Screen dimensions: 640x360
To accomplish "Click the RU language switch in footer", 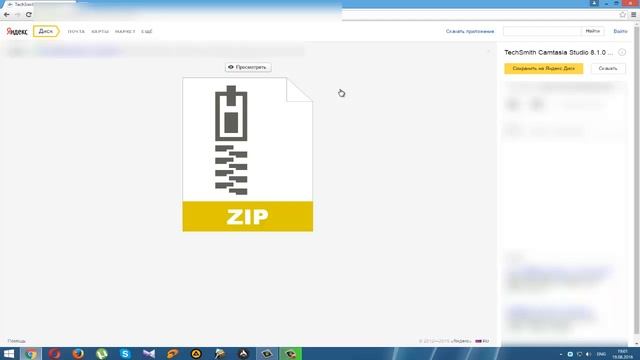I will point(482,341).
